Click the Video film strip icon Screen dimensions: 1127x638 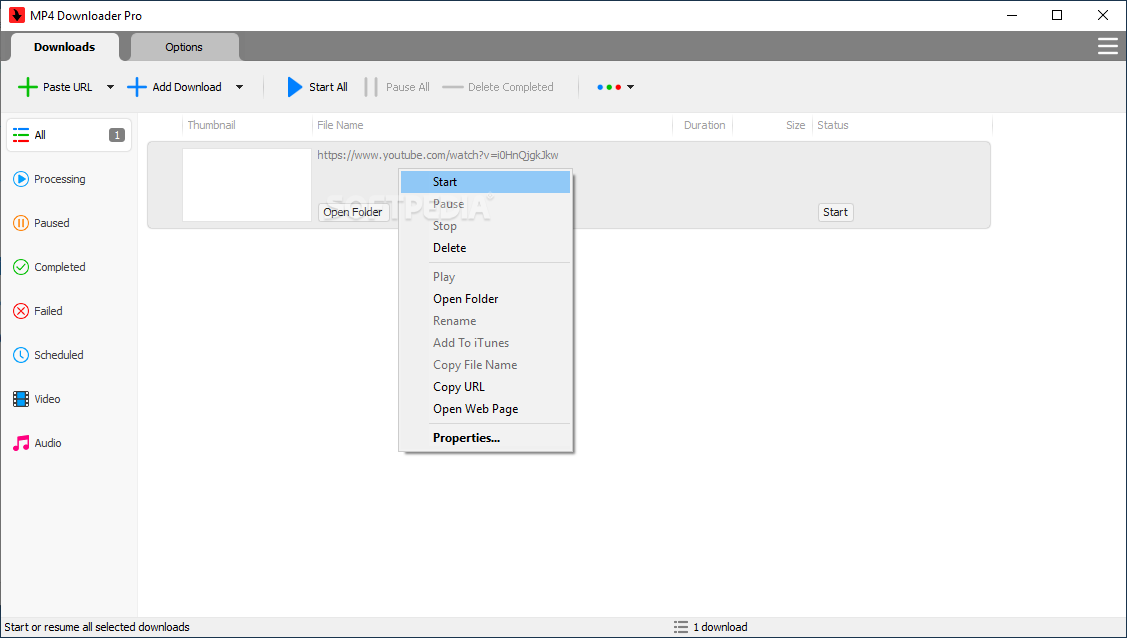(x=21, y=399)
